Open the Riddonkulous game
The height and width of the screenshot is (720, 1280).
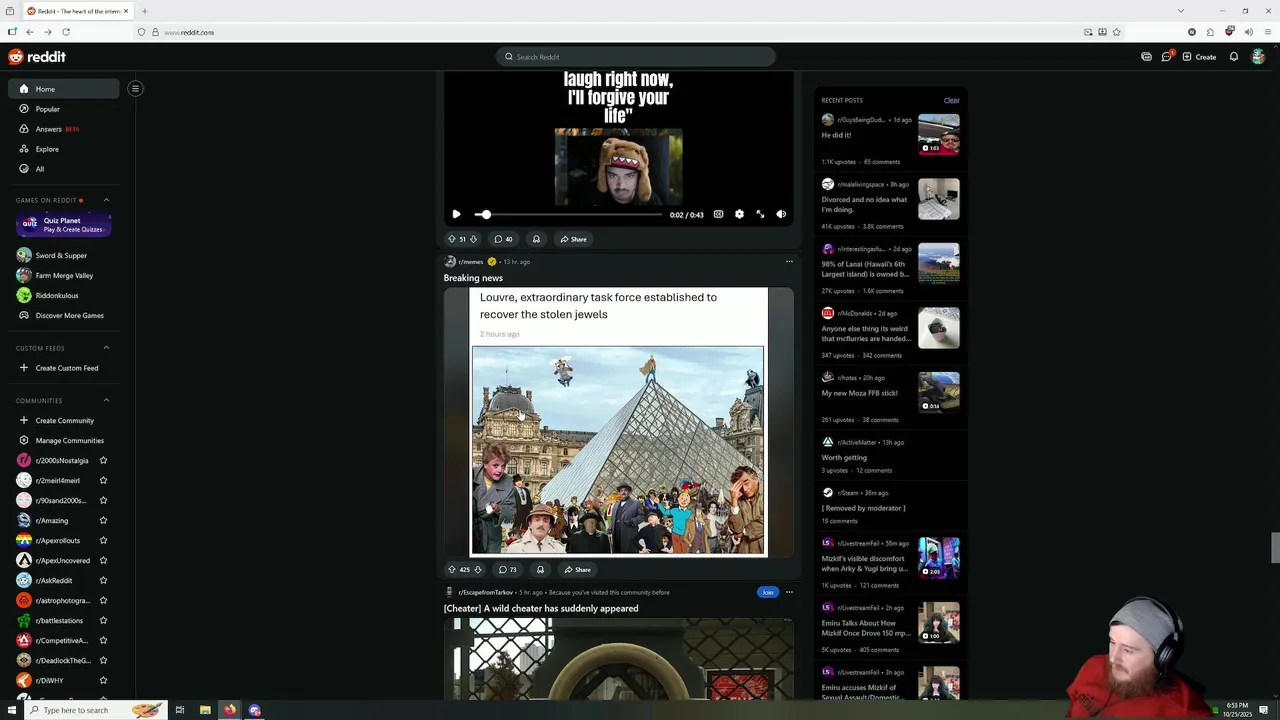pos(64,295)
